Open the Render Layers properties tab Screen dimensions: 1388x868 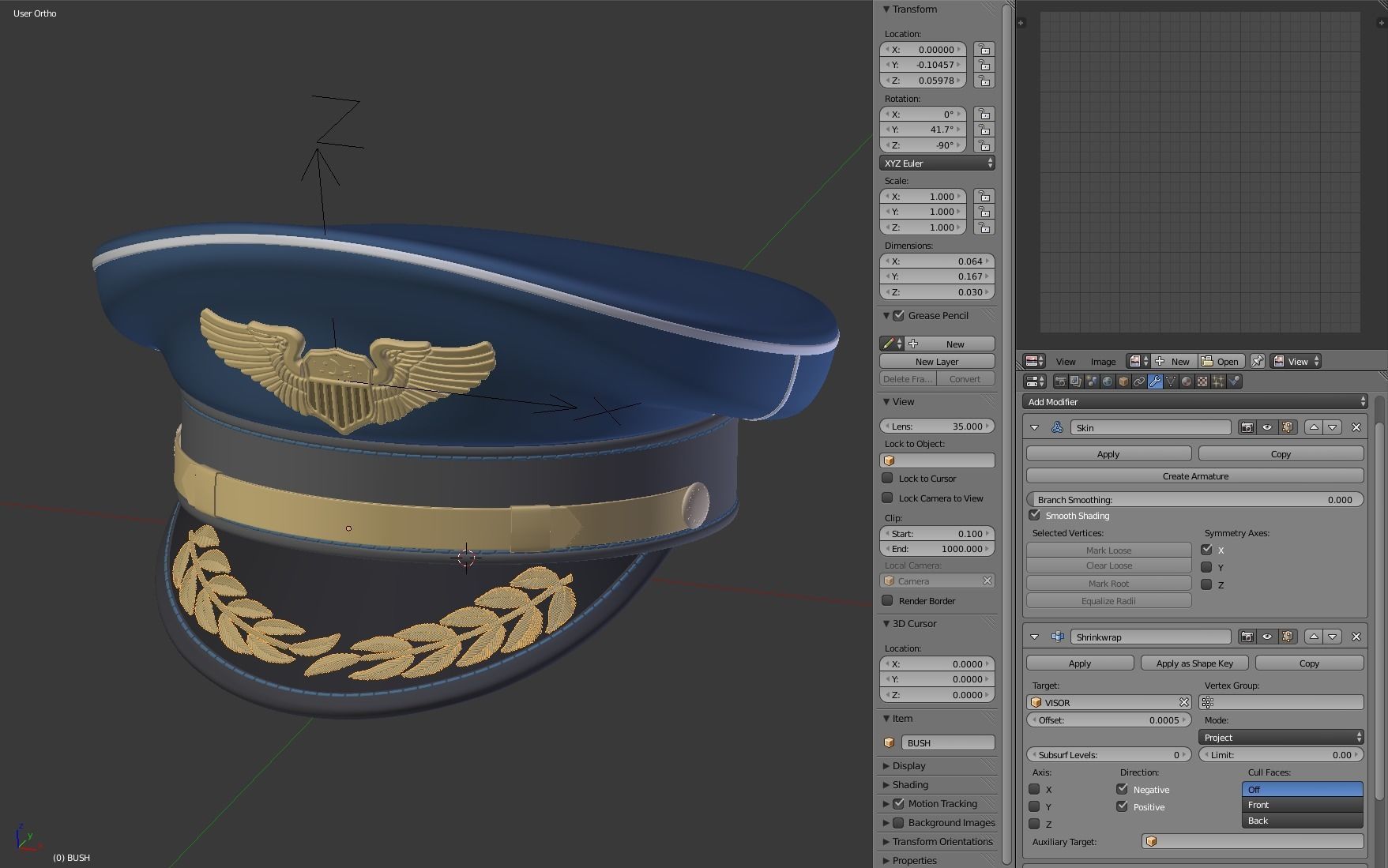pyautogui.click(x=1076, y=381)
